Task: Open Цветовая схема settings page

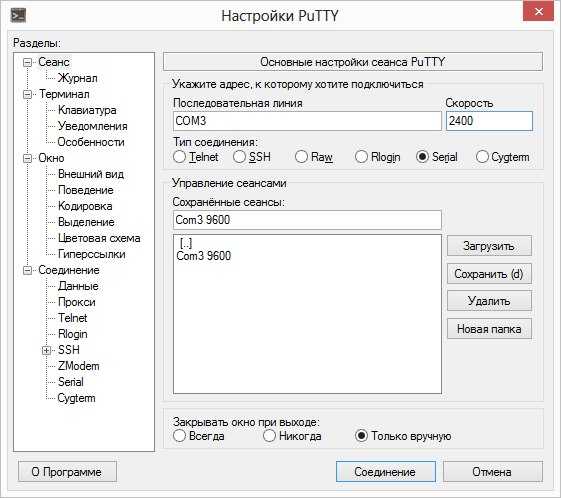Action: pos(99,238)
